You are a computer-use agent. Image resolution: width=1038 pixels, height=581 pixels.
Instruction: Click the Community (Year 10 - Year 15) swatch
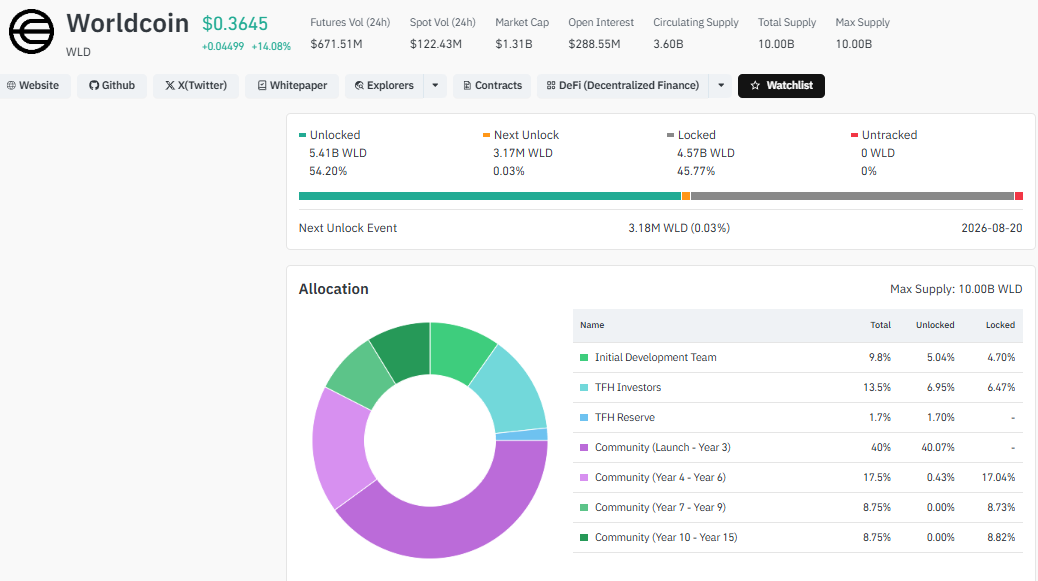[x=584, y=537]
